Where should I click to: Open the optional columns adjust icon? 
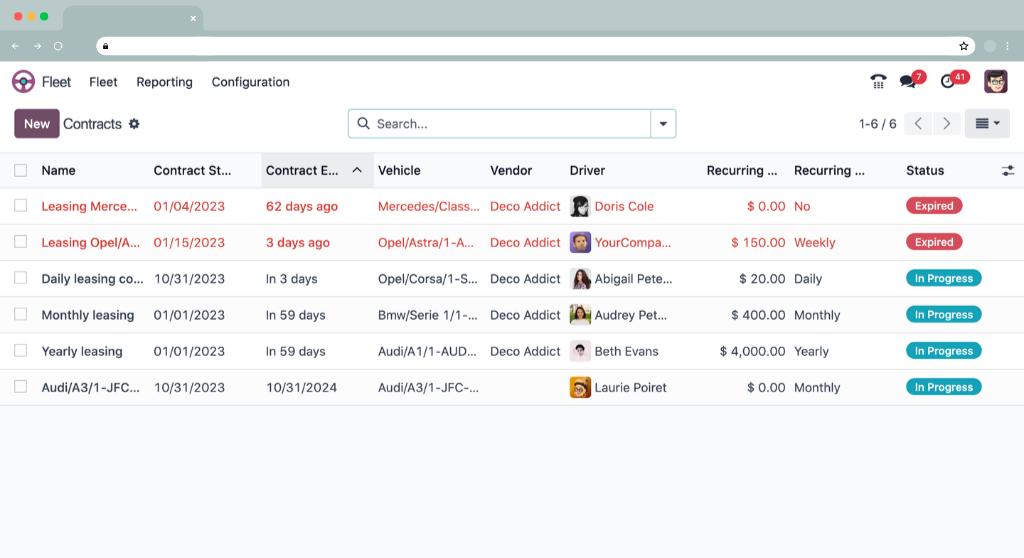pos(1007,171)
